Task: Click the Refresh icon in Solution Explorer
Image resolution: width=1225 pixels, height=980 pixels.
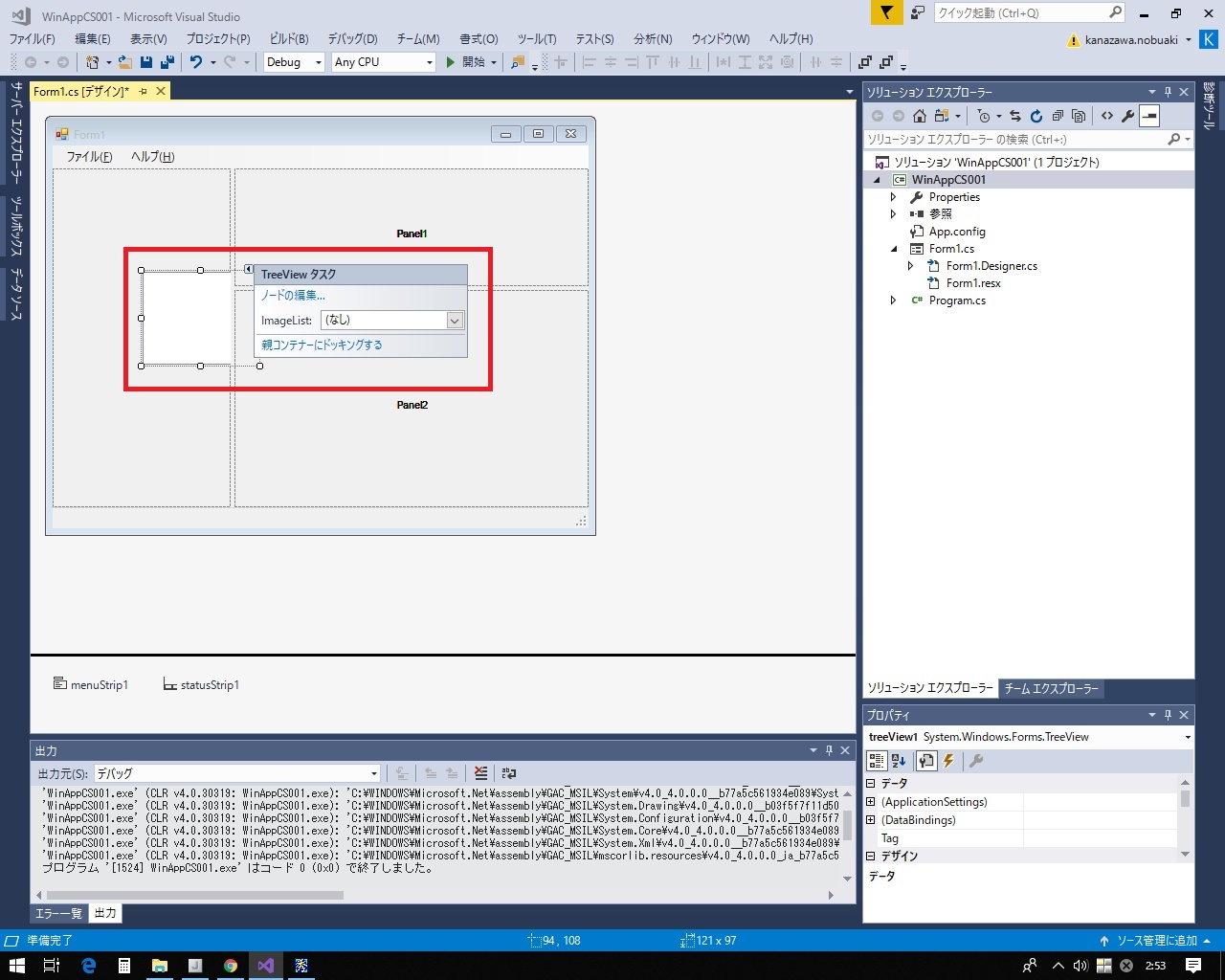Action: [1036, 116]
